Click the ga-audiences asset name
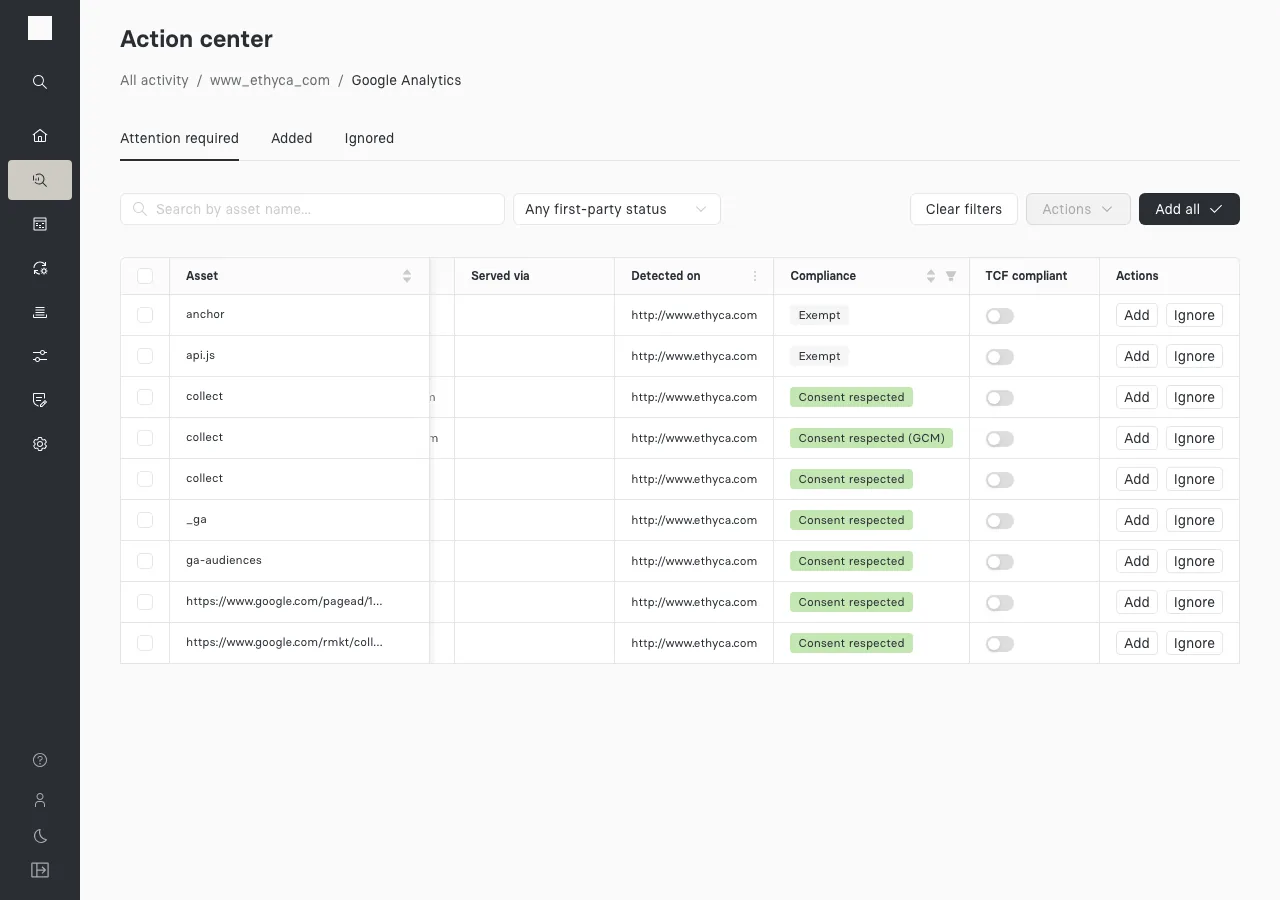 pos(224,560)
